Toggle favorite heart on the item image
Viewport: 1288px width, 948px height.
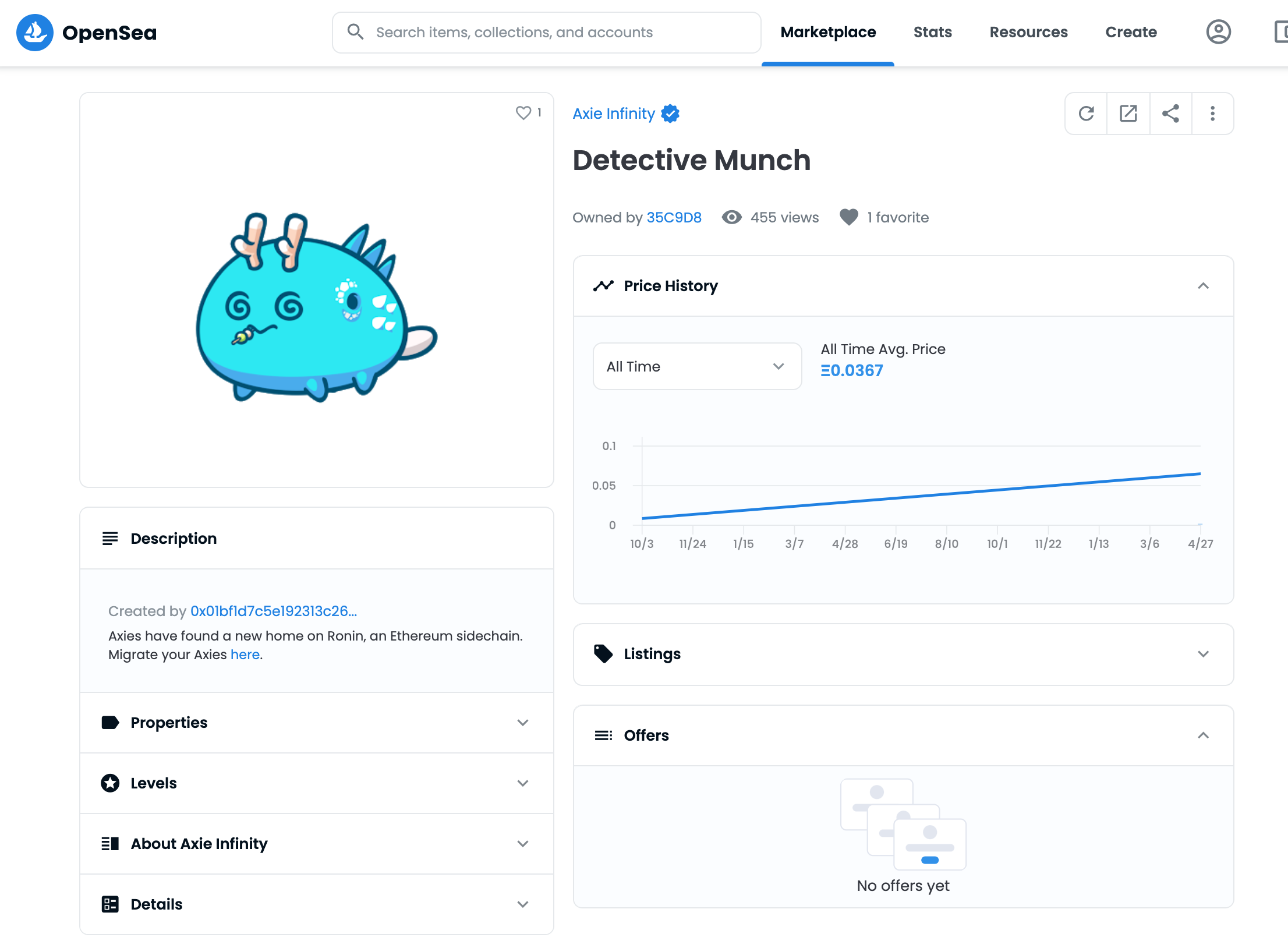tap(523, 112)
